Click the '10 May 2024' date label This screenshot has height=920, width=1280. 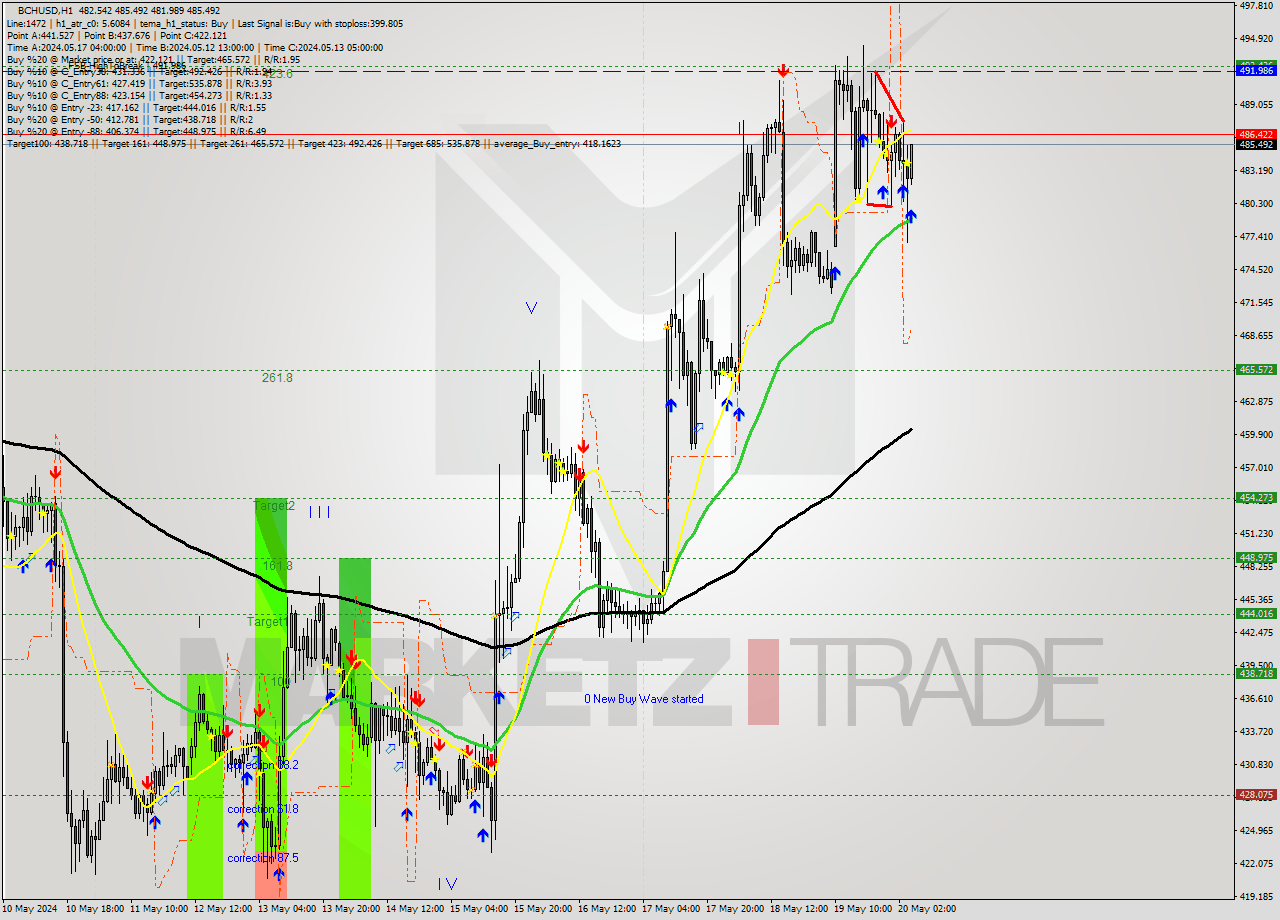point(30,909)
